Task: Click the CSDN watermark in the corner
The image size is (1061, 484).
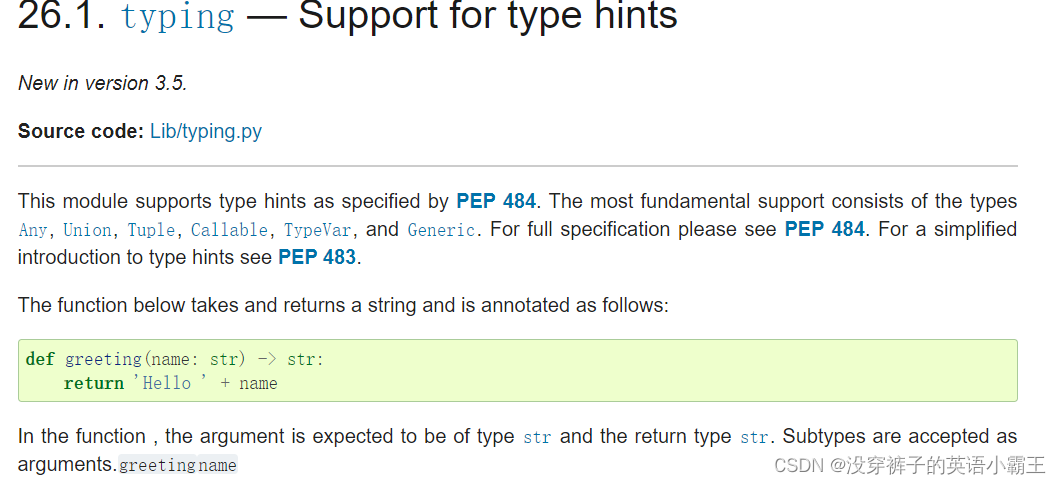Action: tap(909, 465)
